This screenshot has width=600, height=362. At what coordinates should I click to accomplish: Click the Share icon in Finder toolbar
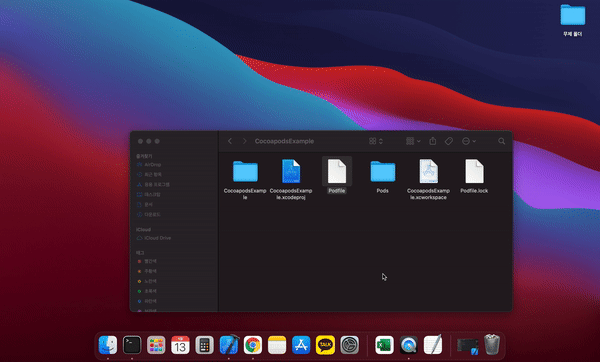pos(432,141)
